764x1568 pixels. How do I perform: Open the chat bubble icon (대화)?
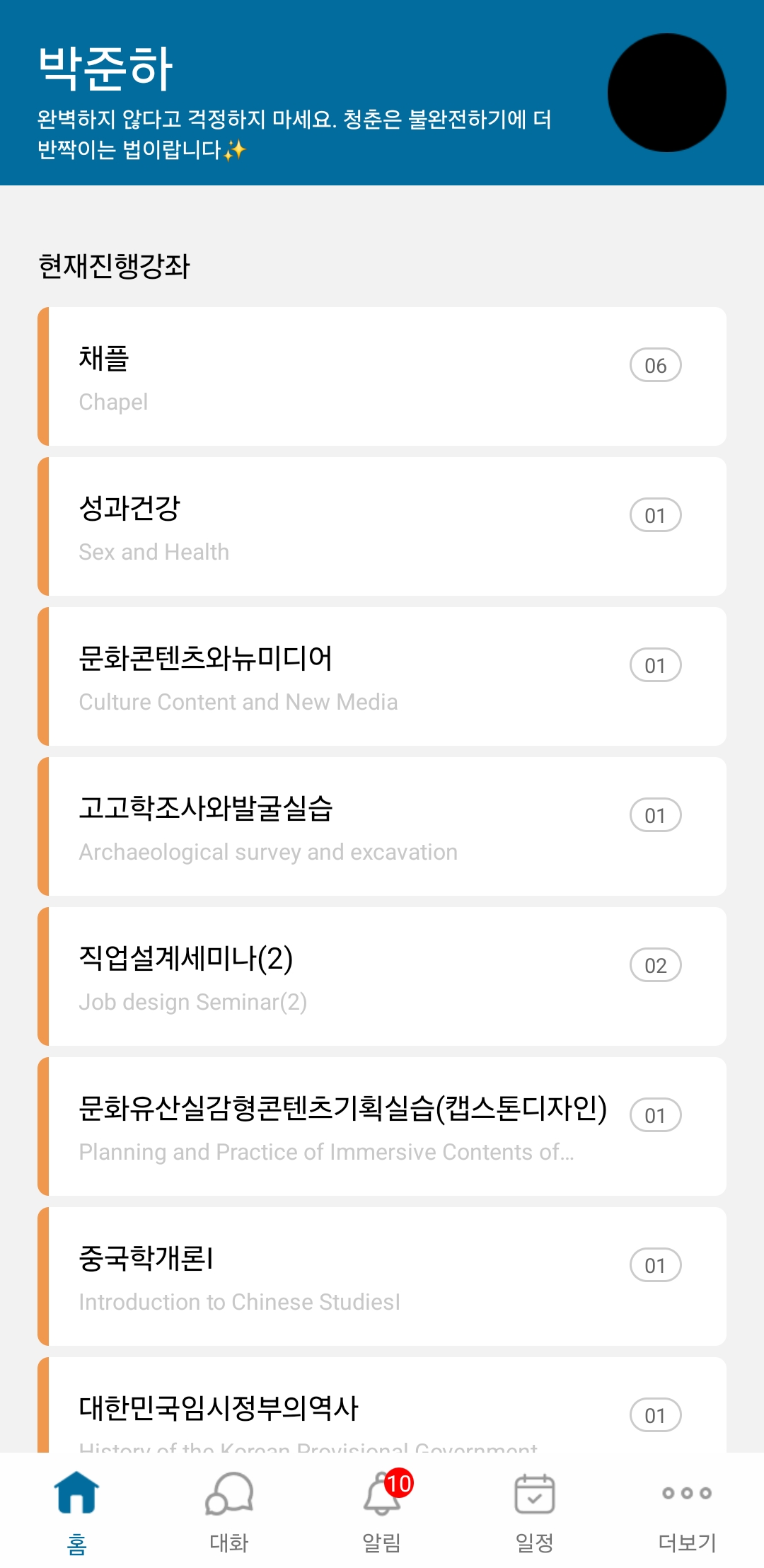click(229, 1494)
